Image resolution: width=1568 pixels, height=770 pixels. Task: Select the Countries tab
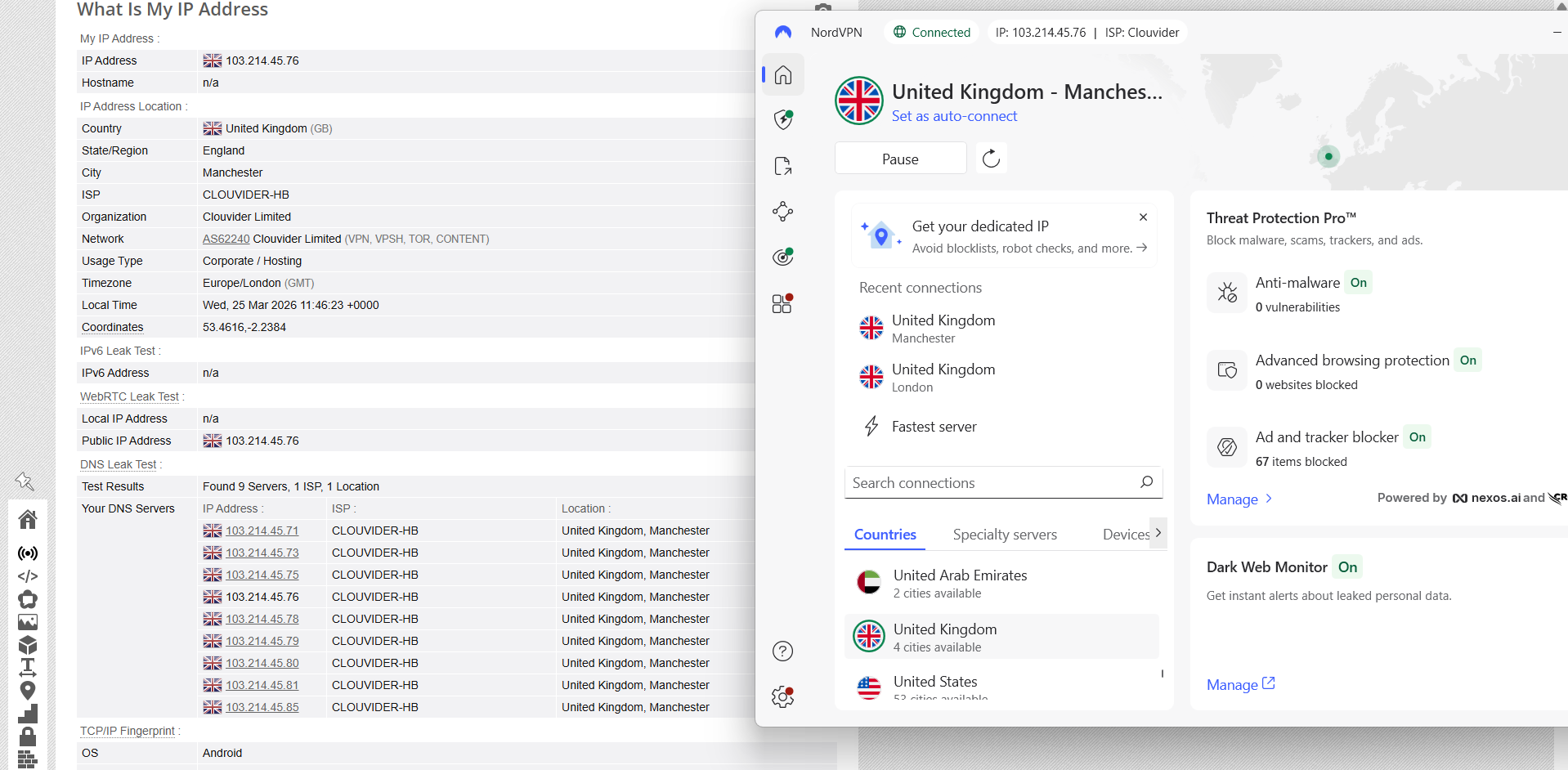(884, 534)
